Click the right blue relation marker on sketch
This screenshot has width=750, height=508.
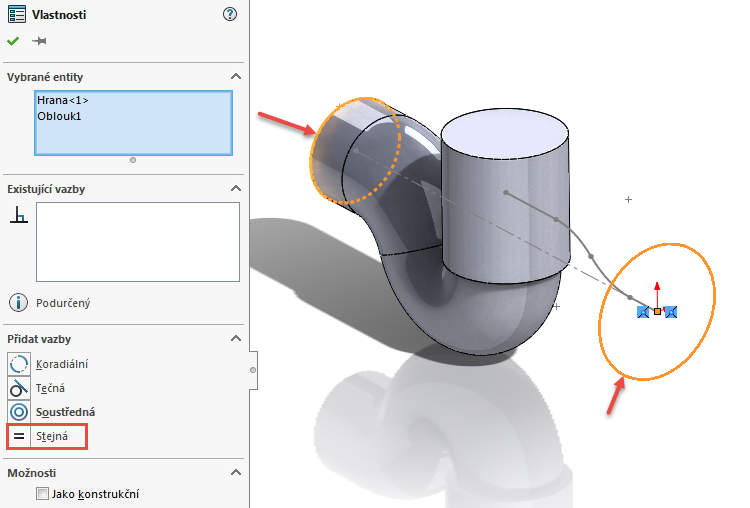[671, 312]
